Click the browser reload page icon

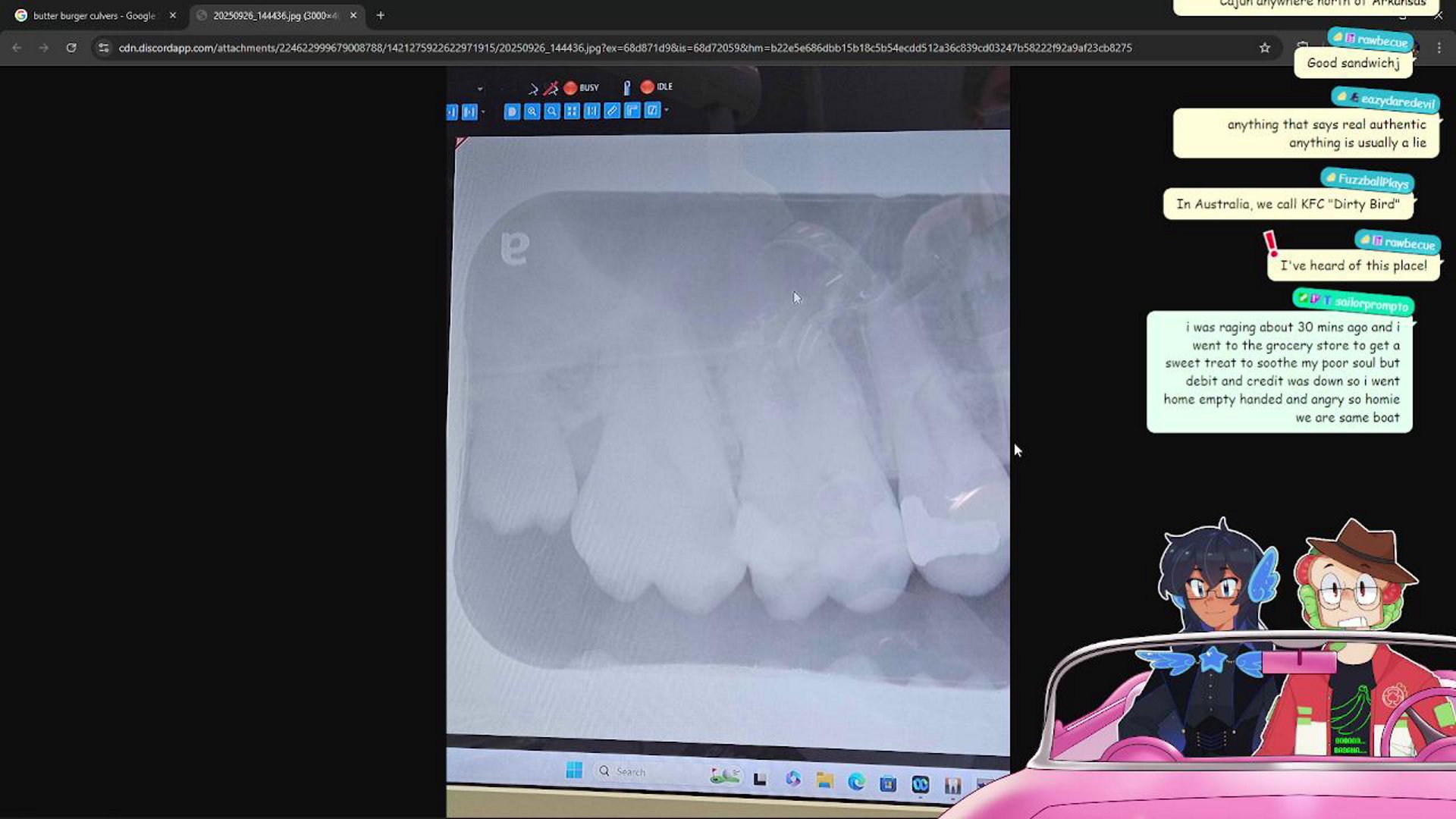pos(71,48)
